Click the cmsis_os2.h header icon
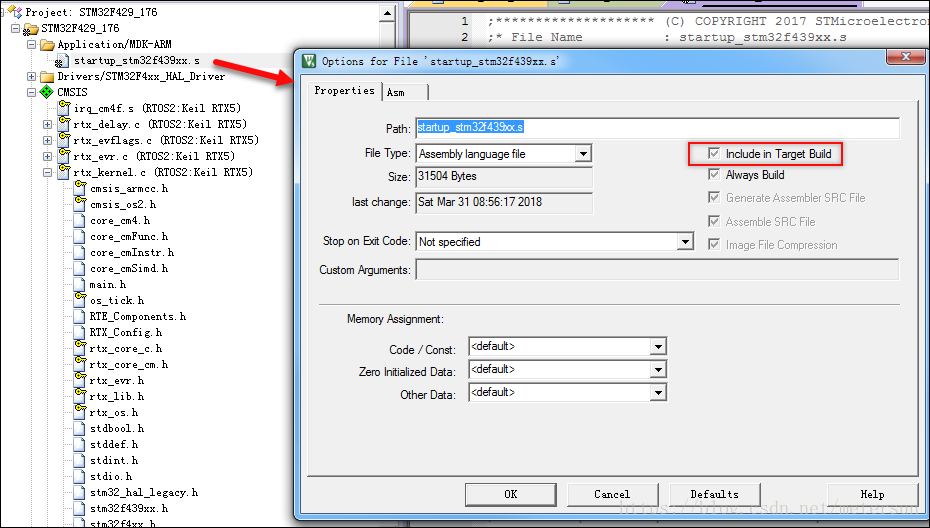The height and width of the screenshot is (528, 930). [79, 204]
